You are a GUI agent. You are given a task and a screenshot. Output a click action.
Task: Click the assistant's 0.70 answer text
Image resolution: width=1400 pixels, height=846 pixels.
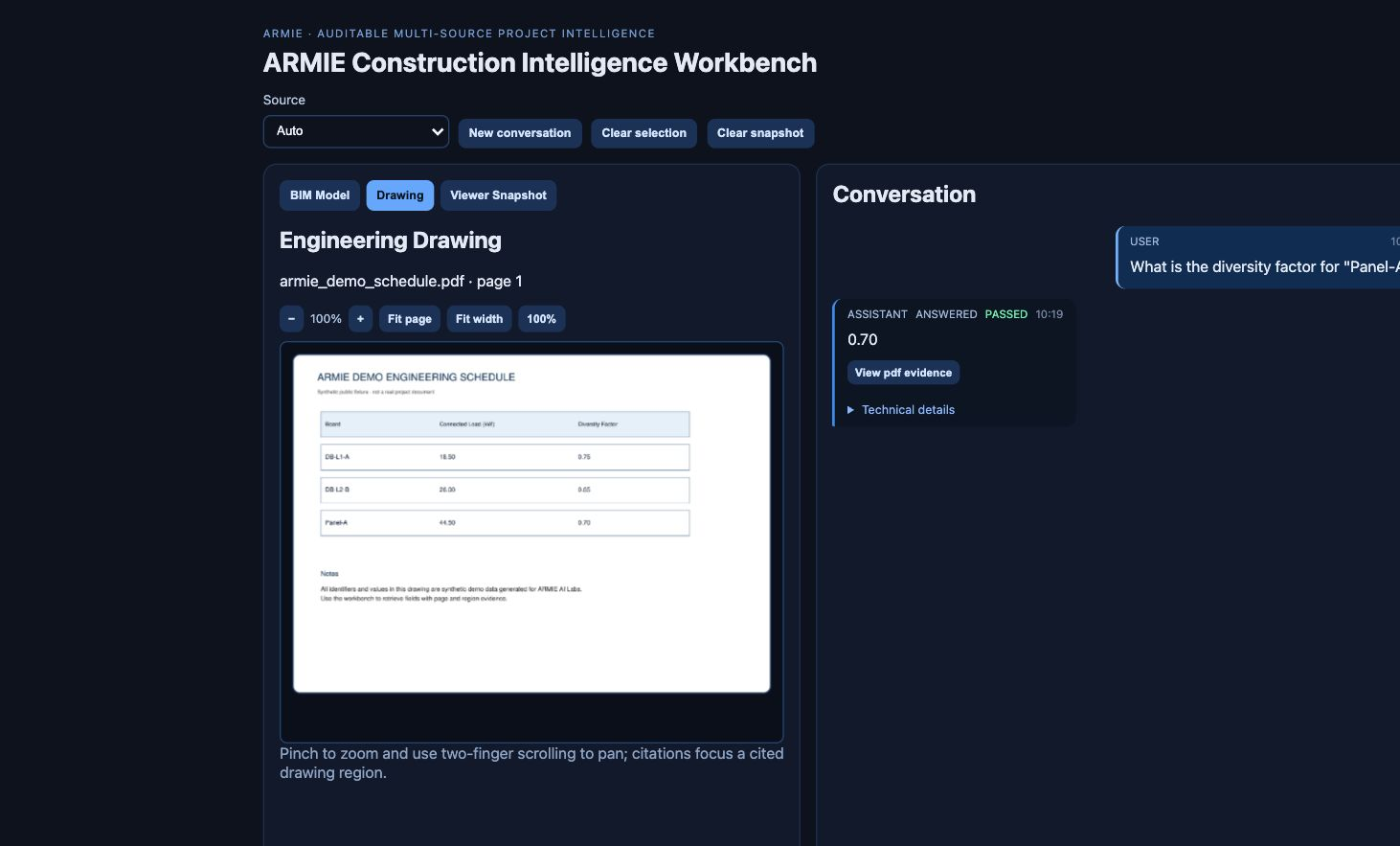[863, 340]
